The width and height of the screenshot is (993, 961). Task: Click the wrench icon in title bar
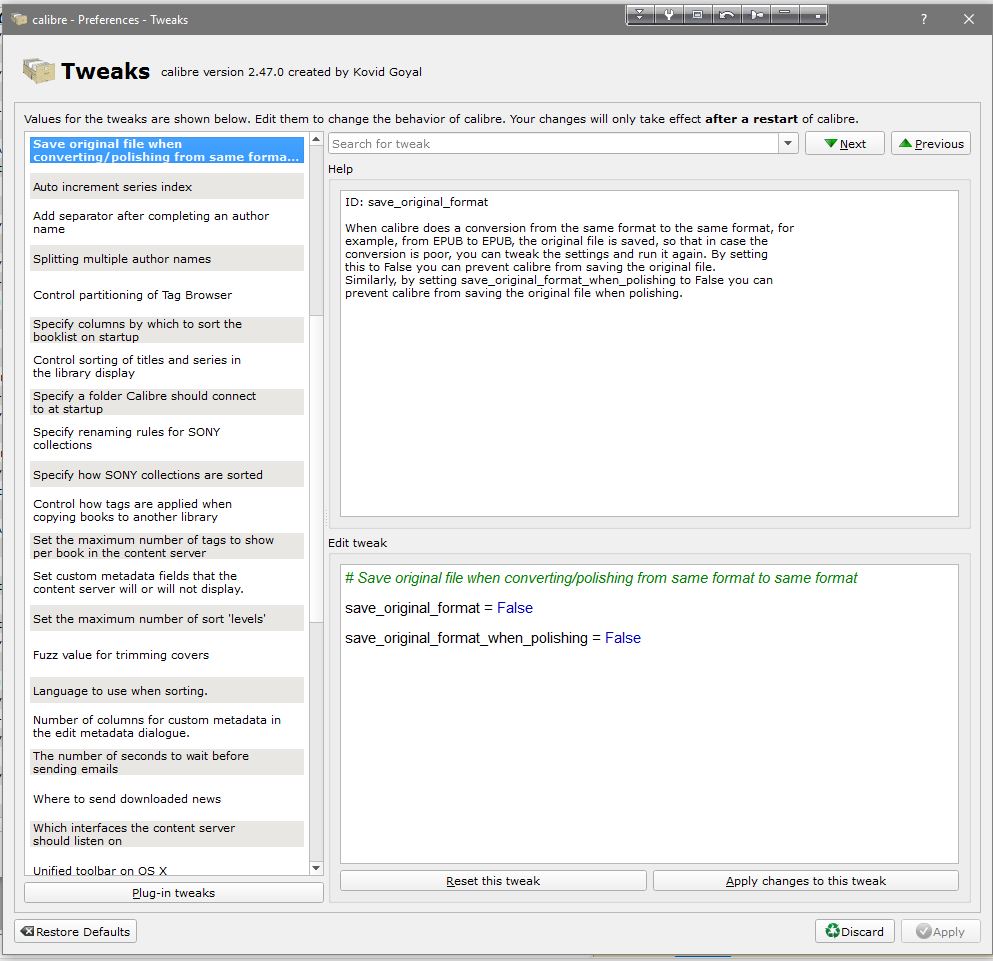[669, 14]
